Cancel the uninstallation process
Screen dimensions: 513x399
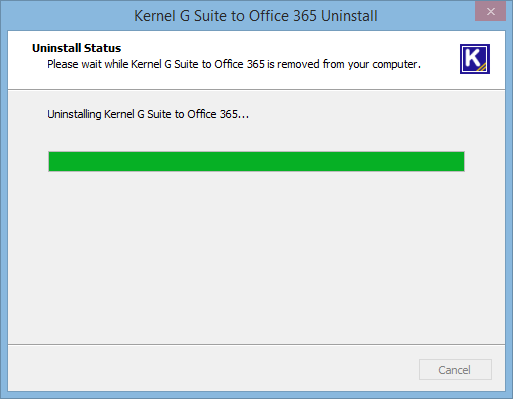(x=455, y=369)
